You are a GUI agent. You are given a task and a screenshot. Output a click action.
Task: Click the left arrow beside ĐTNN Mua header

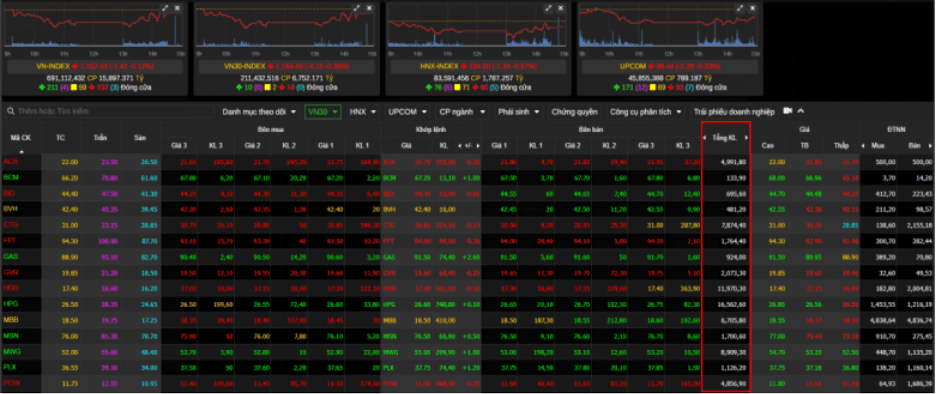864,146
